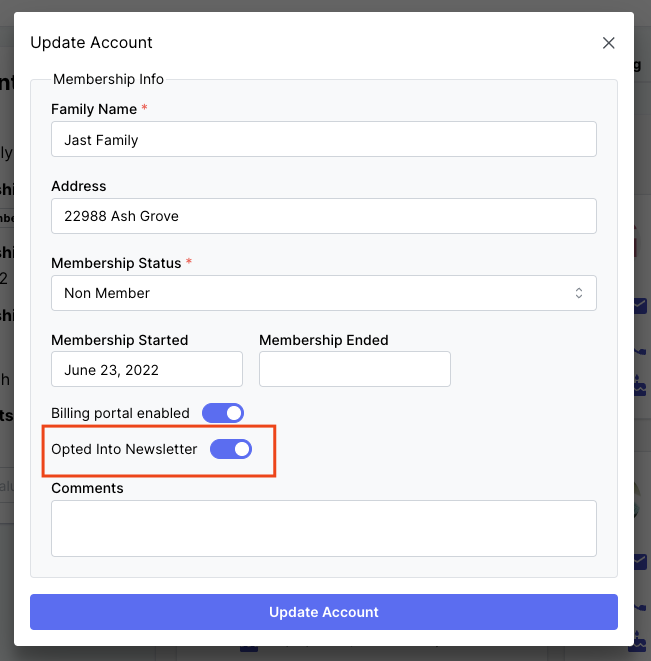This screenshot has width=651, height=661.
Task: Click the Family Name label
Action: (94, 108)
